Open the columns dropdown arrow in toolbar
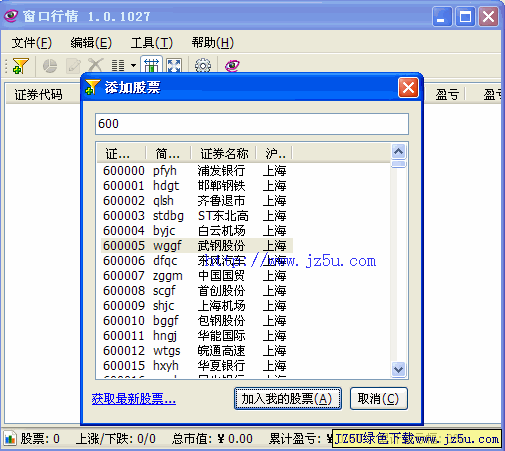This screenshot has height=451, width=505. tap(133, 66)
